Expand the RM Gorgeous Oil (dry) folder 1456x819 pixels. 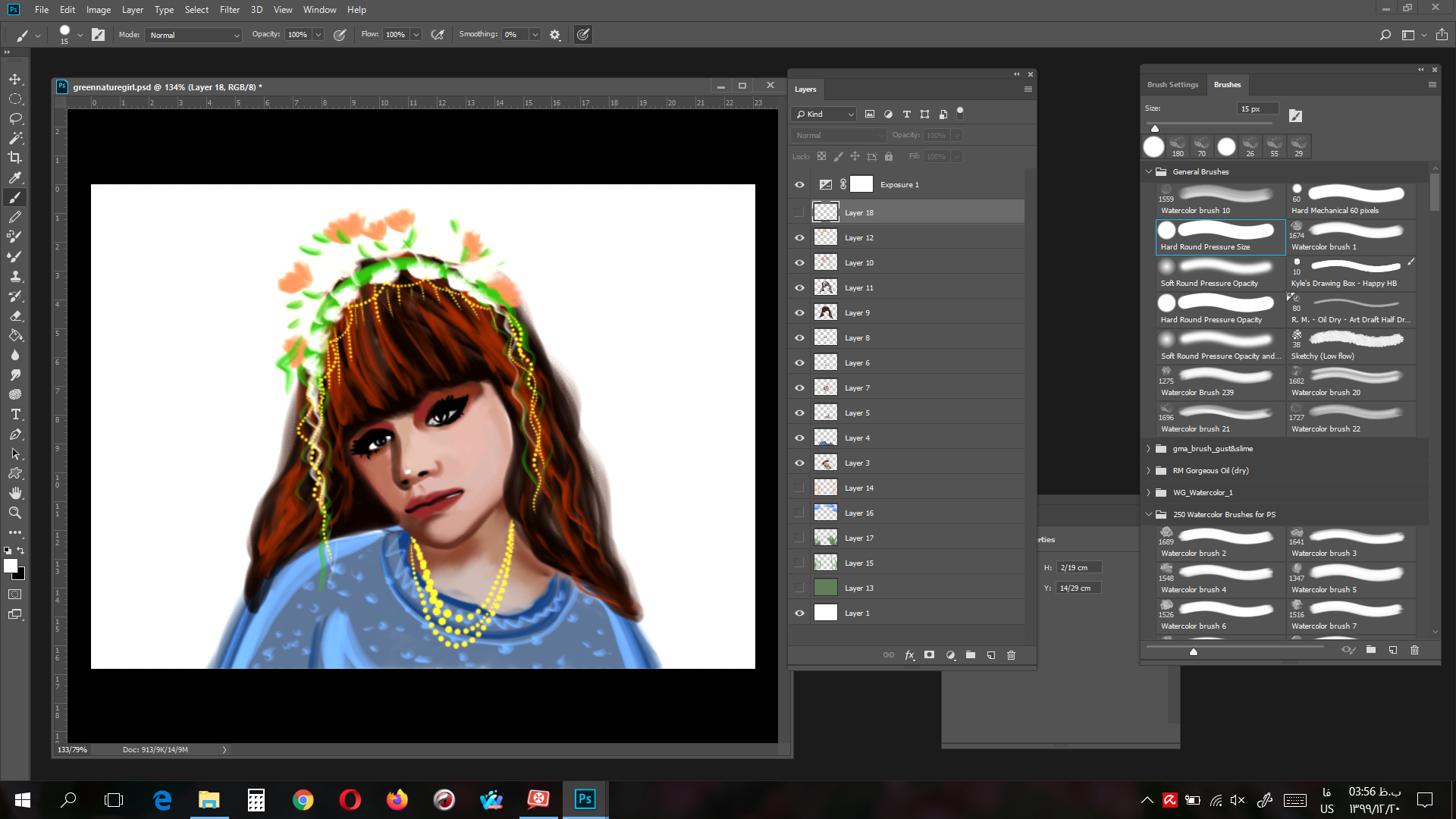tap(1149, 471)
